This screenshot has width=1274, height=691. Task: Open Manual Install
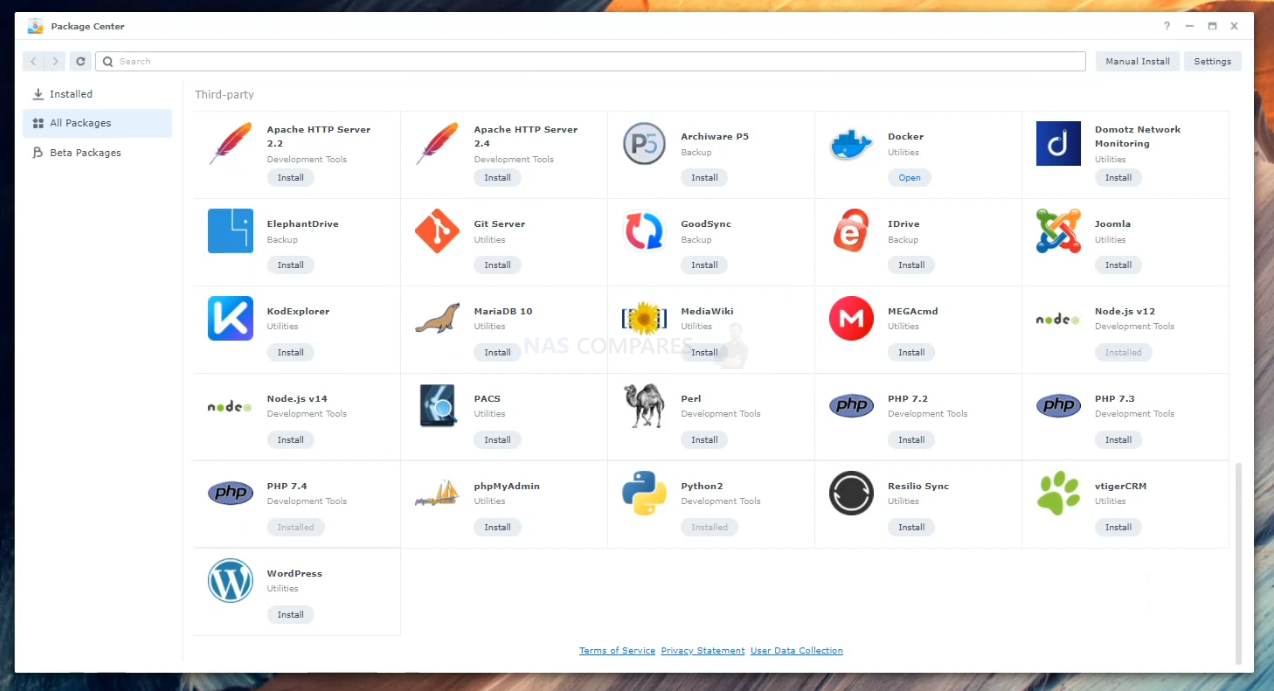[x=1138, y=61]
